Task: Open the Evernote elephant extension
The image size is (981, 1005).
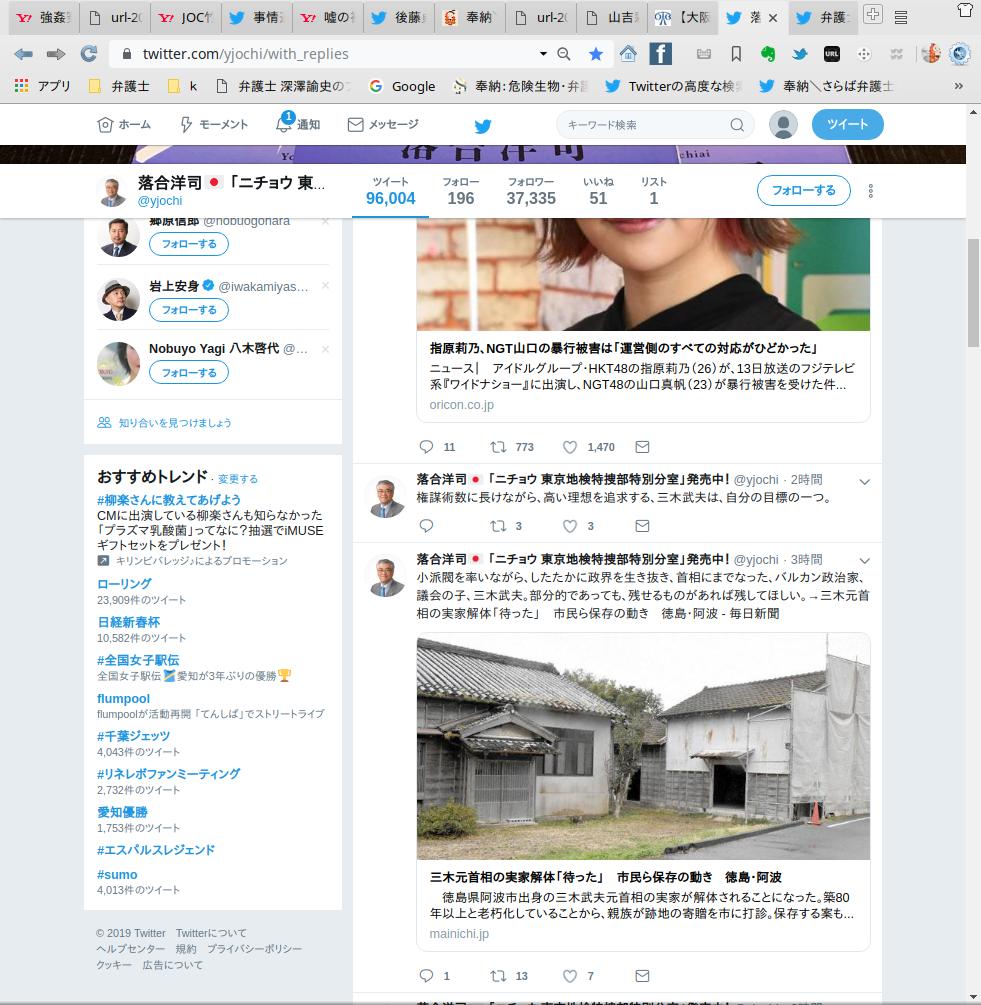Action: pyautogui.click(x=768, y=54)
